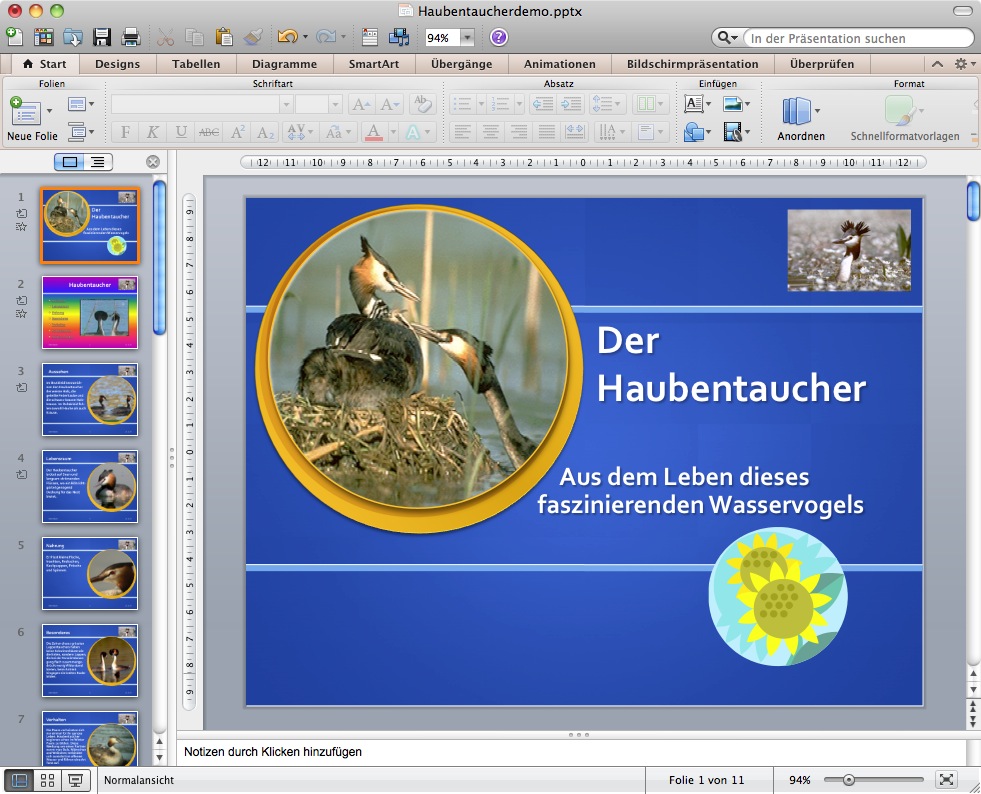Open the media browser toolbar icon
The height and width of the screenshot is (794, 981).
398,38
